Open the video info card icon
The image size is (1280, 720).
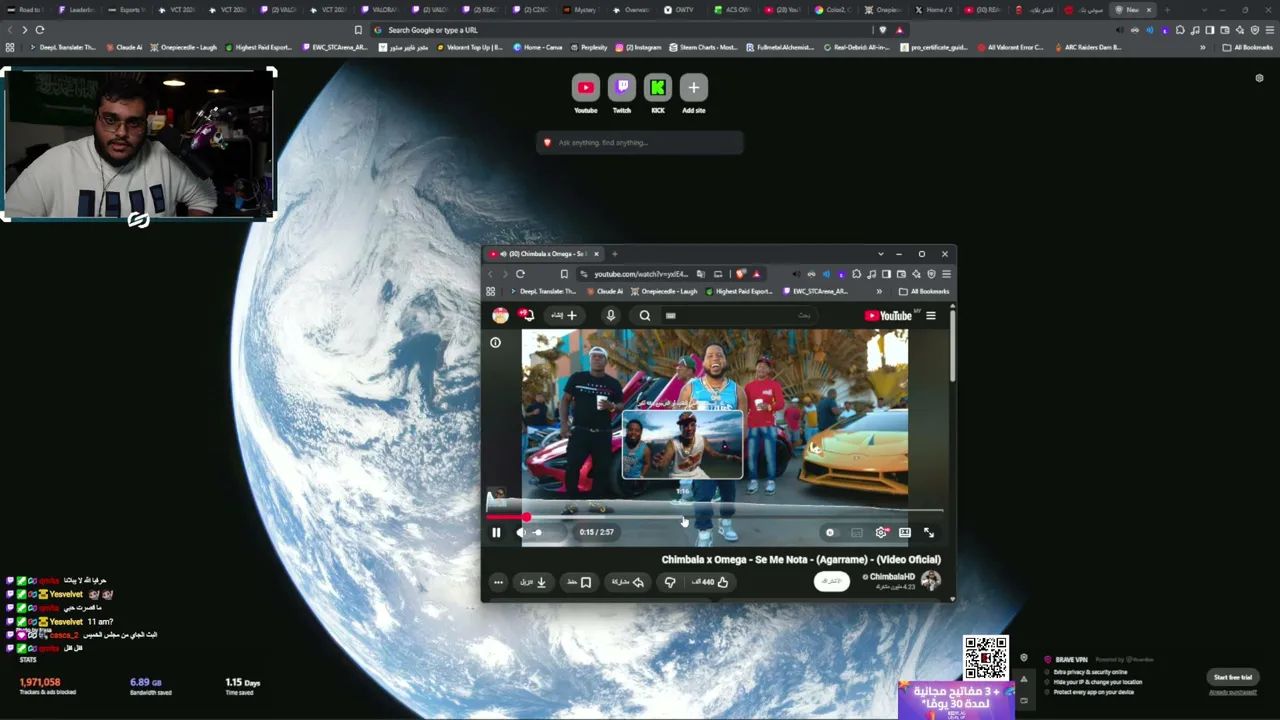coord(495,343)
